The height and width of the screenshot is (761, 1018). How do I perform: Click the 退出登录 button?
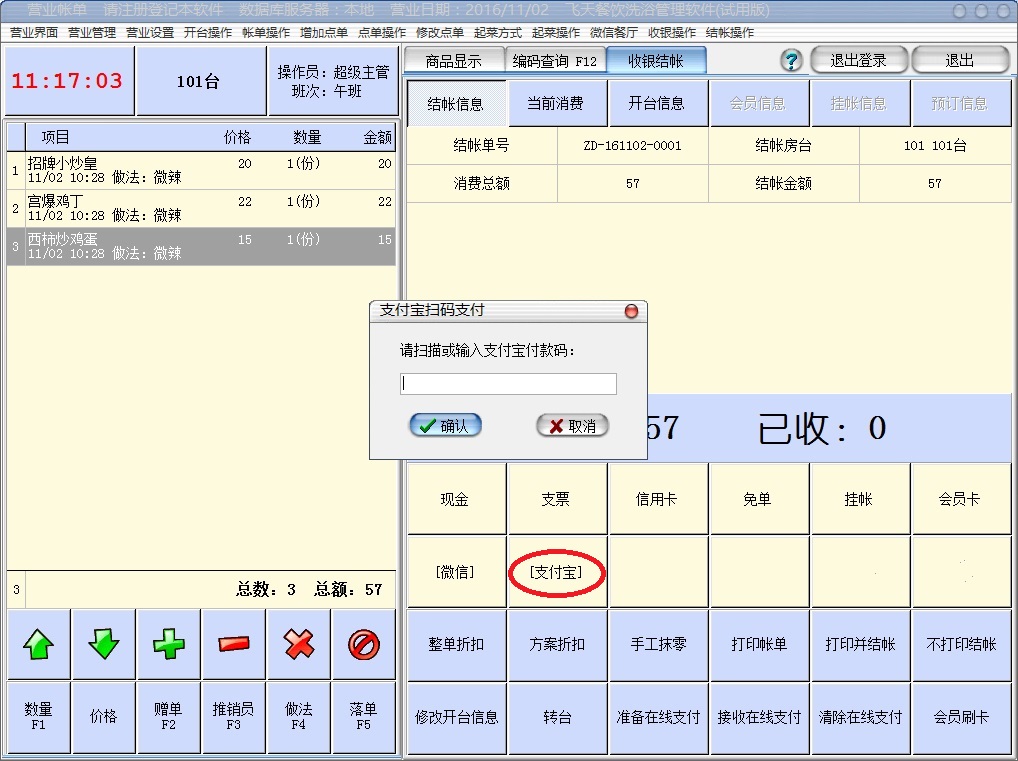(858, 61)
